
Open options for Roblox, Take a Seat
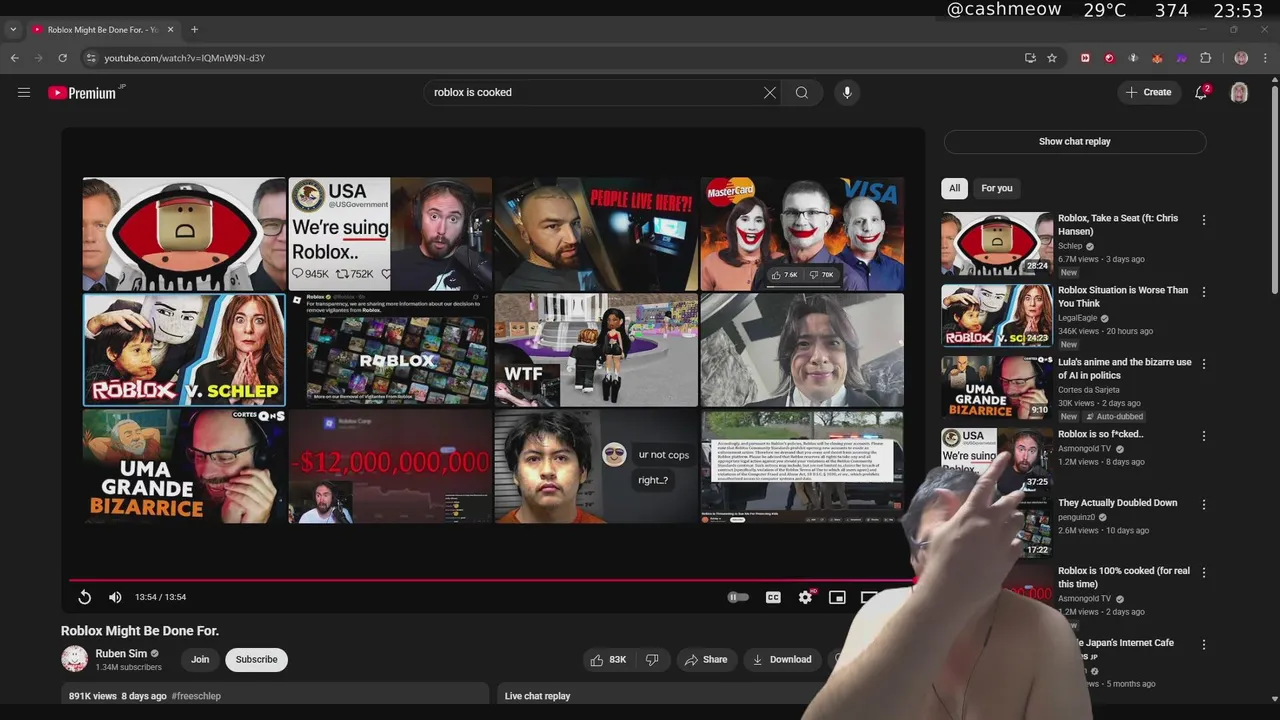1204,220
